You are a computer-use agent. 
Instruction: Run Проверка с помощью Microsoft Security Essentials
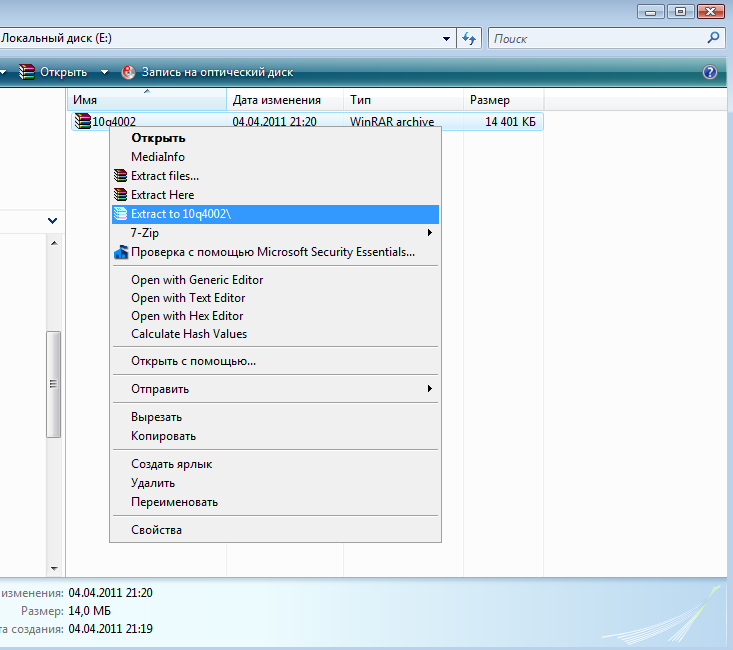(x=275, y=252)
